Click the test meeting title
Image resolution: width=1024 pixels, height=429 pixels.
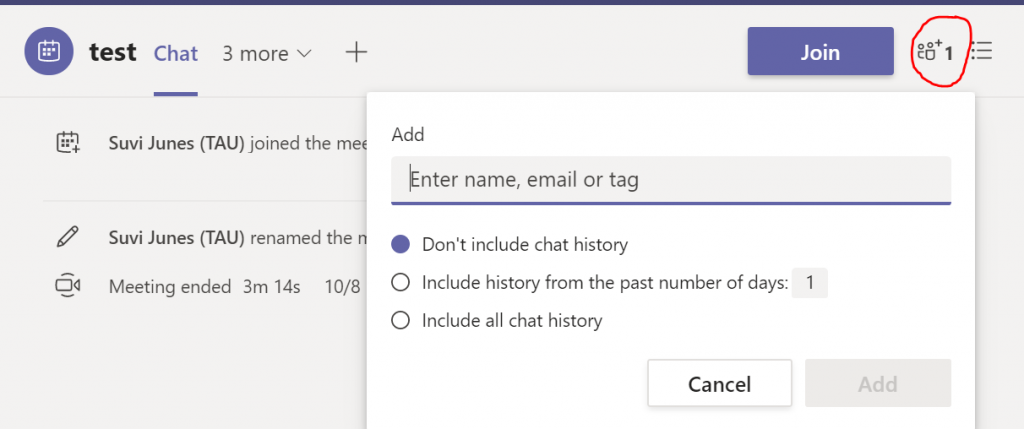113,53
